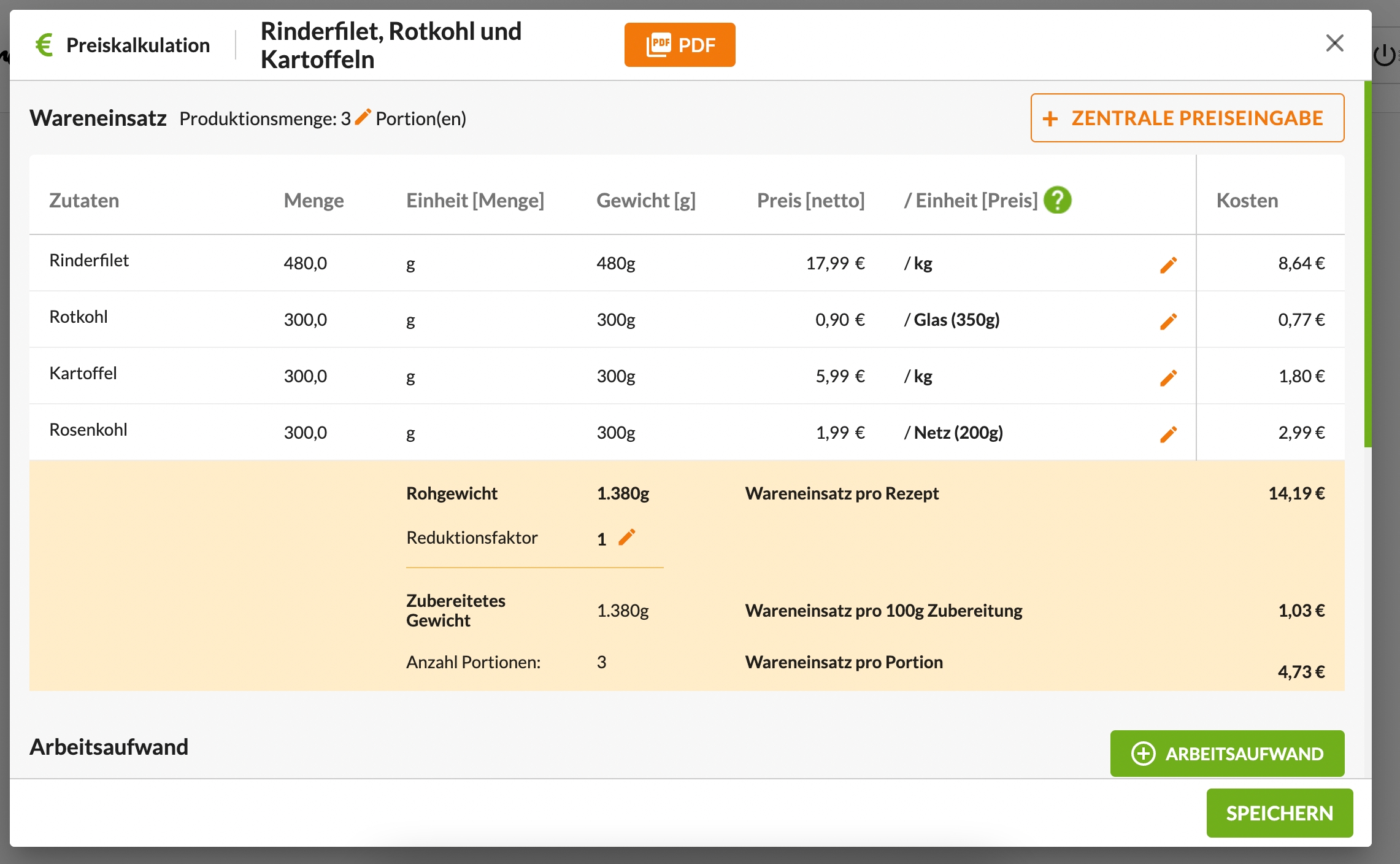Click the green Euro Preiskalkulation icon
The width and height of the screenshot is (1400, 864).
coord(44,45)
